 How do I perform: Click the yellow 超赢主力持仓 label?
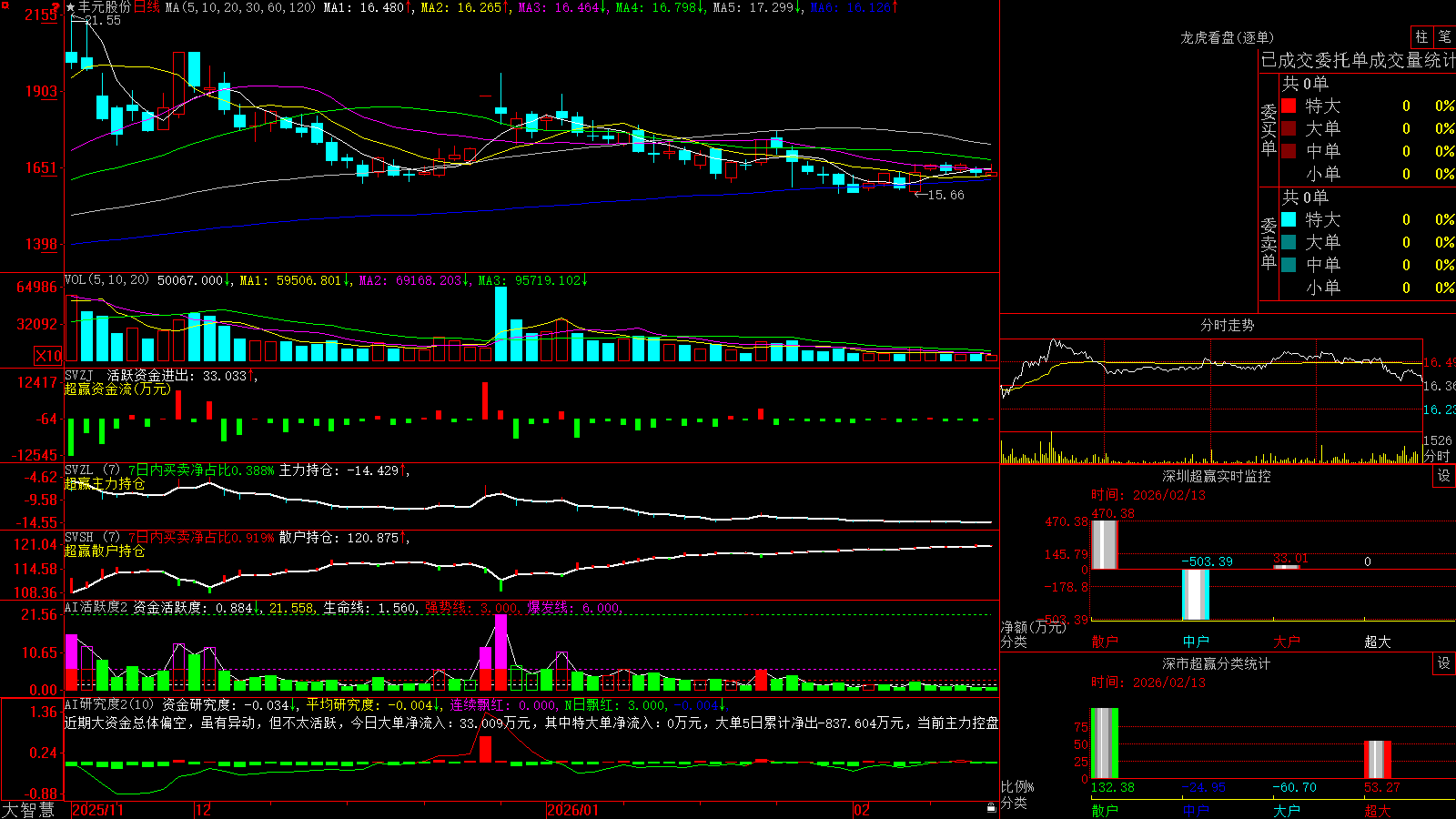coord(105,483)
